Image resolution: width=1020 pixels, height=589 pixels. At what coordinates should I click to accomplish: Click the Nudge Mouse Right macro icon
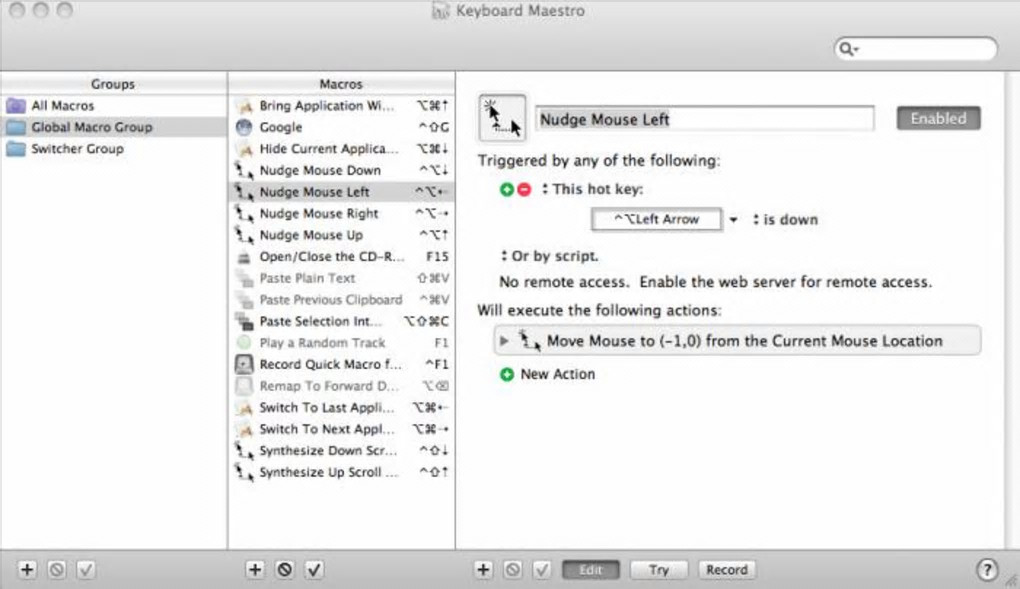click(x=245, y=213)
